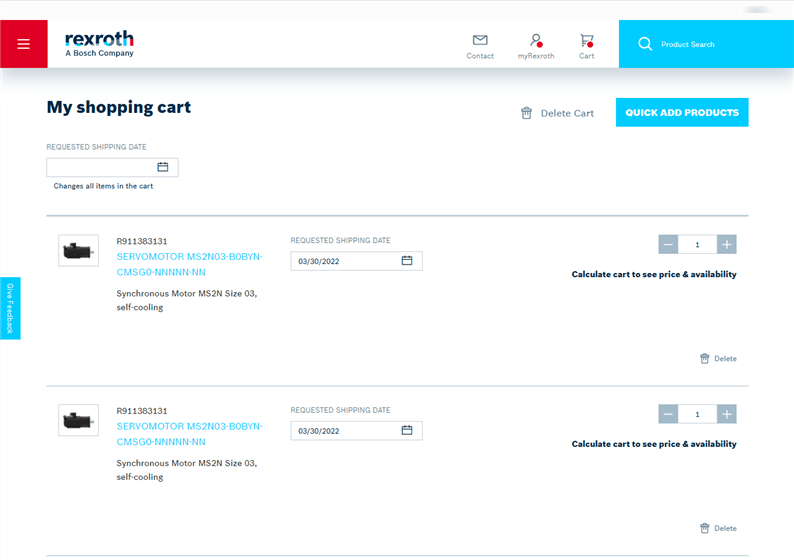The width and height of the screenshot is (794, 560).
Task: Click second item's servomotor thumbnail
Action: (78, 420)
